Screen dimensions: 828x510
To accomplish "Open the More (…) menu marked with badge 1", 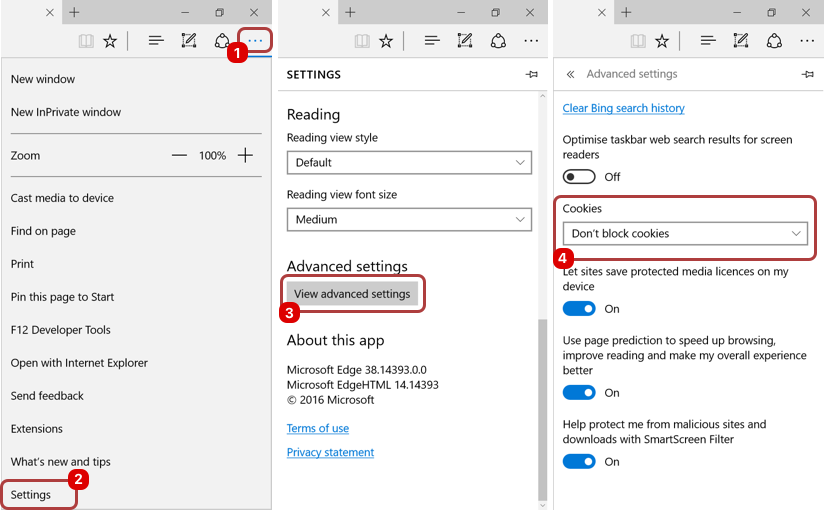I will click(257, 41).
